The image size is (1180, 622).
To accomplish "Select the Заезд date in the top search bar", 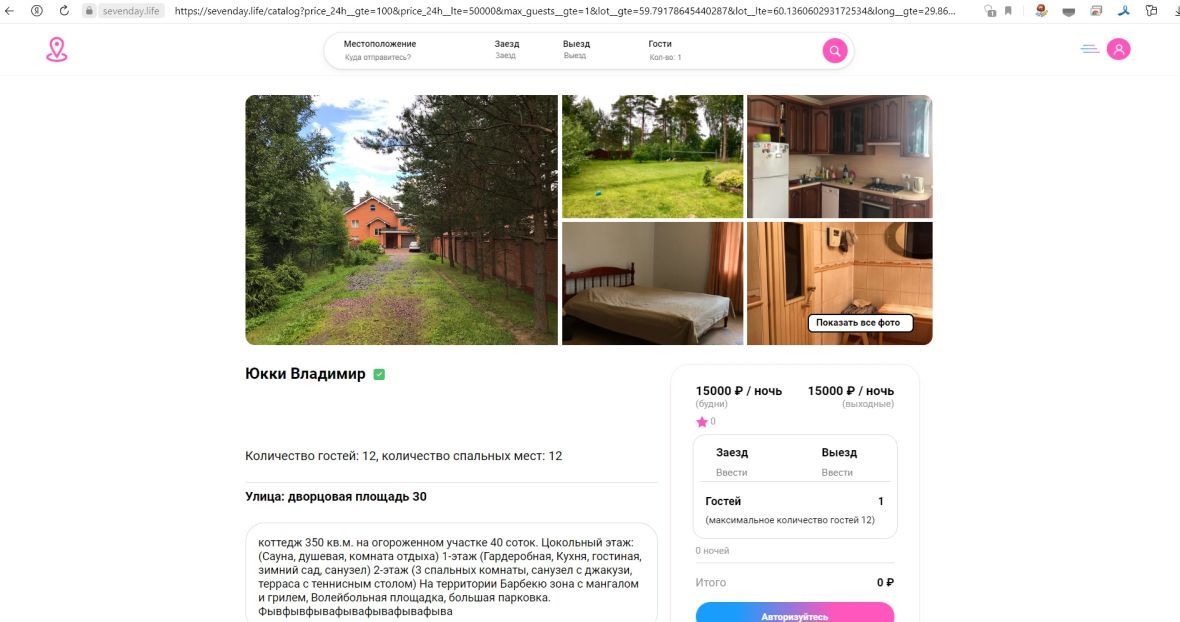I will tap(506, 50).
